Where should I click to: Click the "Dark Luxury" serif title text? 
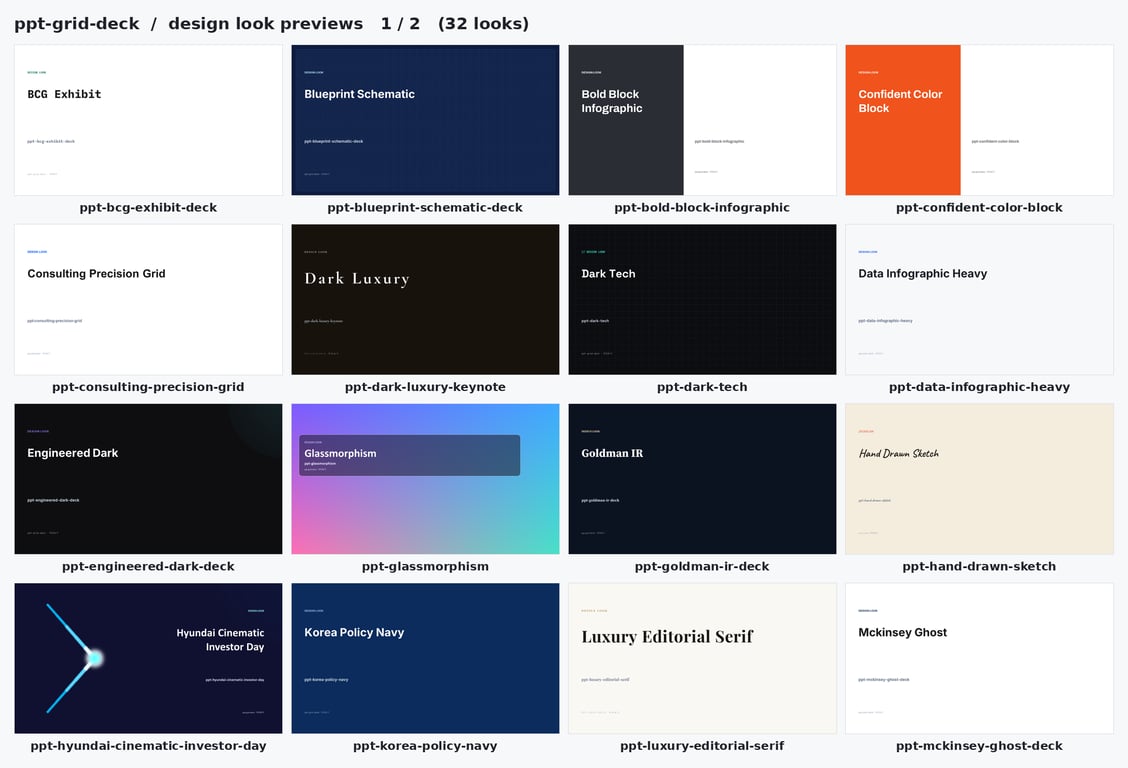coord(357,279)
